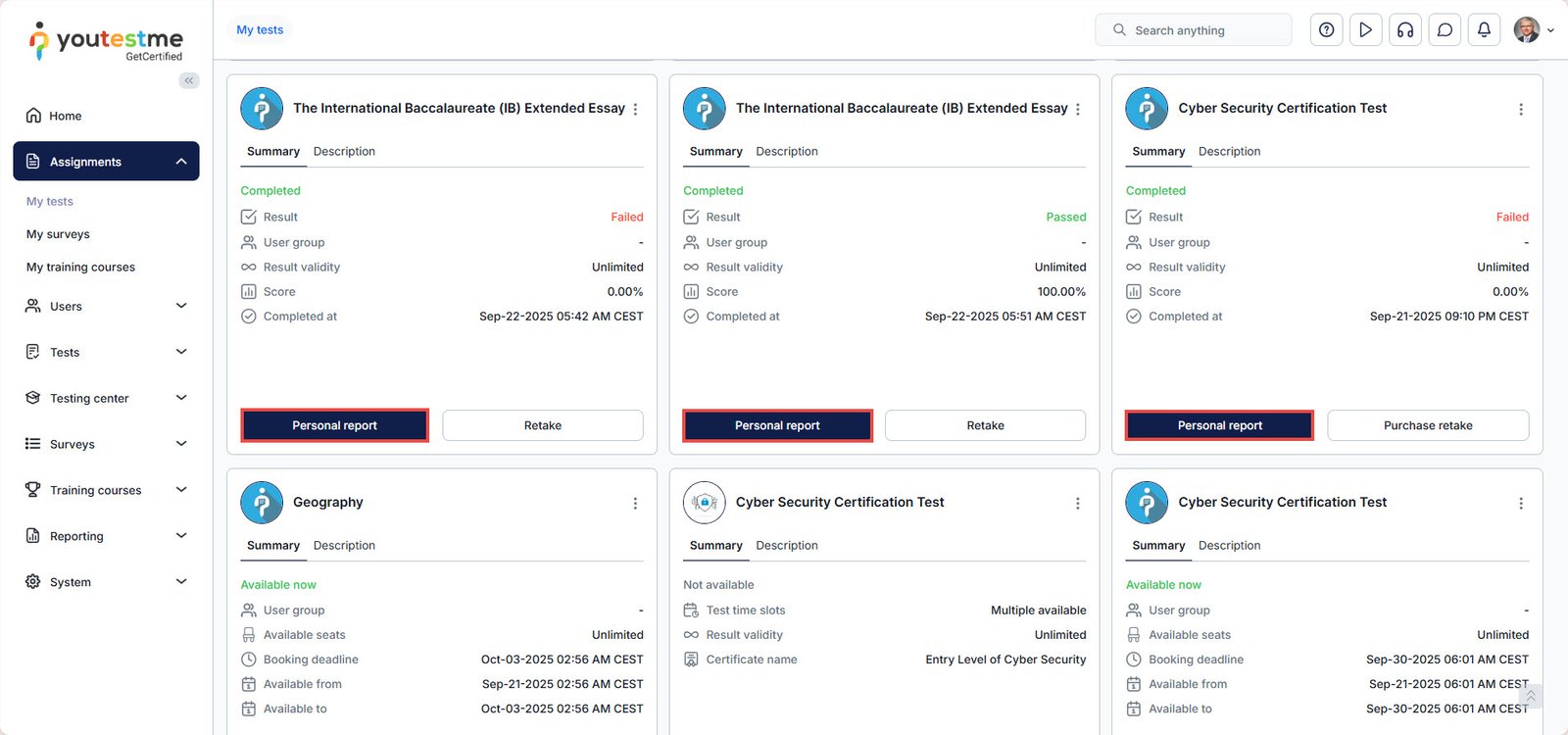Click the headset support icon
1568x735 pixels.
(1405, 30)
